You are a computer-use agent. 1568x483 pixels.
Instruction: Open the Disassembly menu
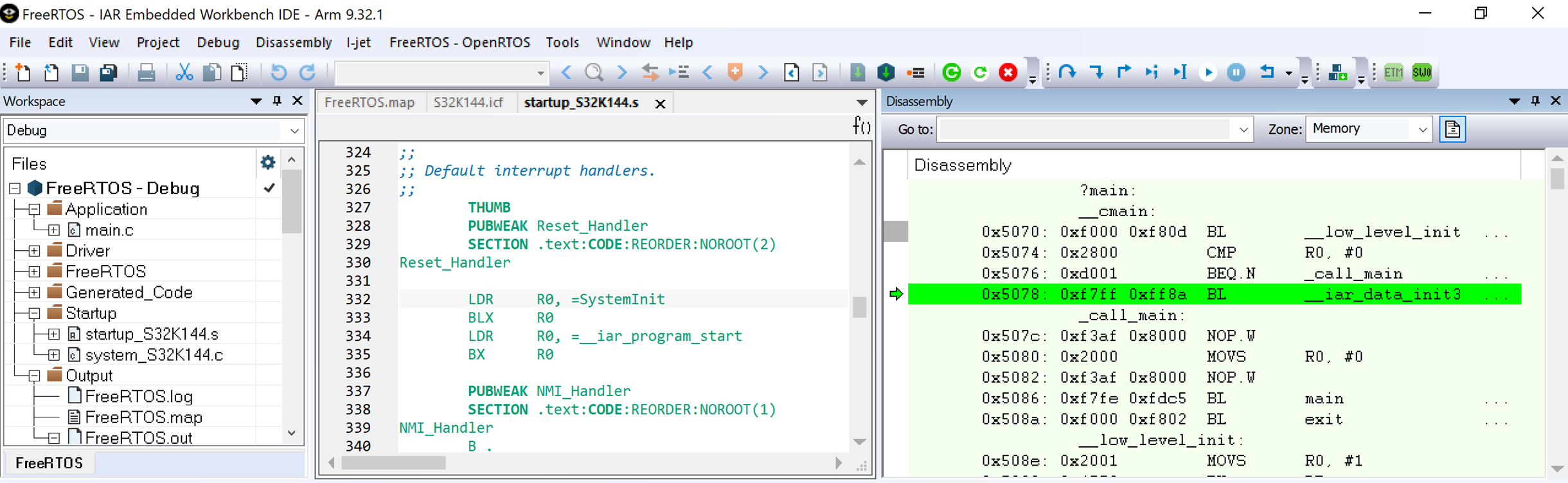pyautogui.click(x=294, y=42)
